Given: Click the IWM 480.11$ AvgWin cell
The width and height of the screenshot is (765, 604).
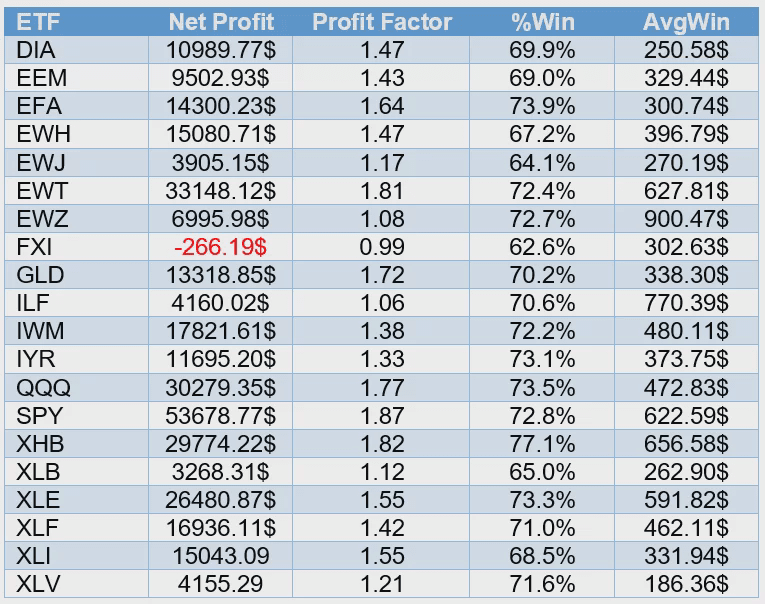Looking at the screenshot, I should [x=686, y=331].
